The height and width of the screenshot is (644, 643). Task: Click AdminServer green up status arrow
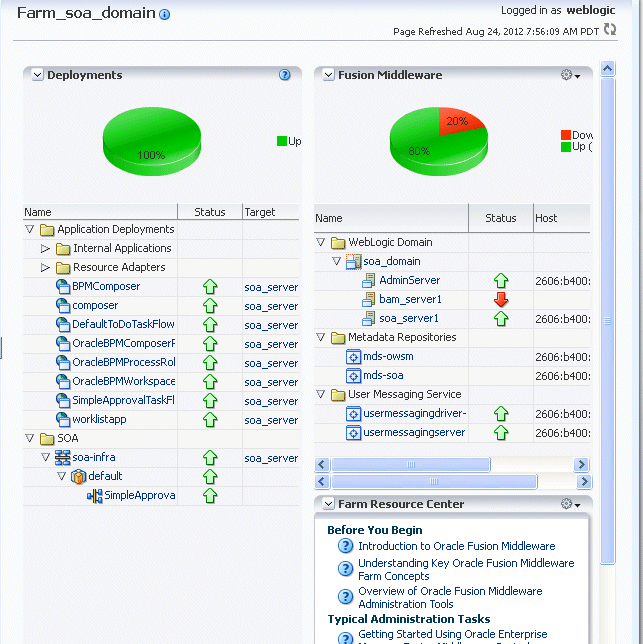(501, 281)
